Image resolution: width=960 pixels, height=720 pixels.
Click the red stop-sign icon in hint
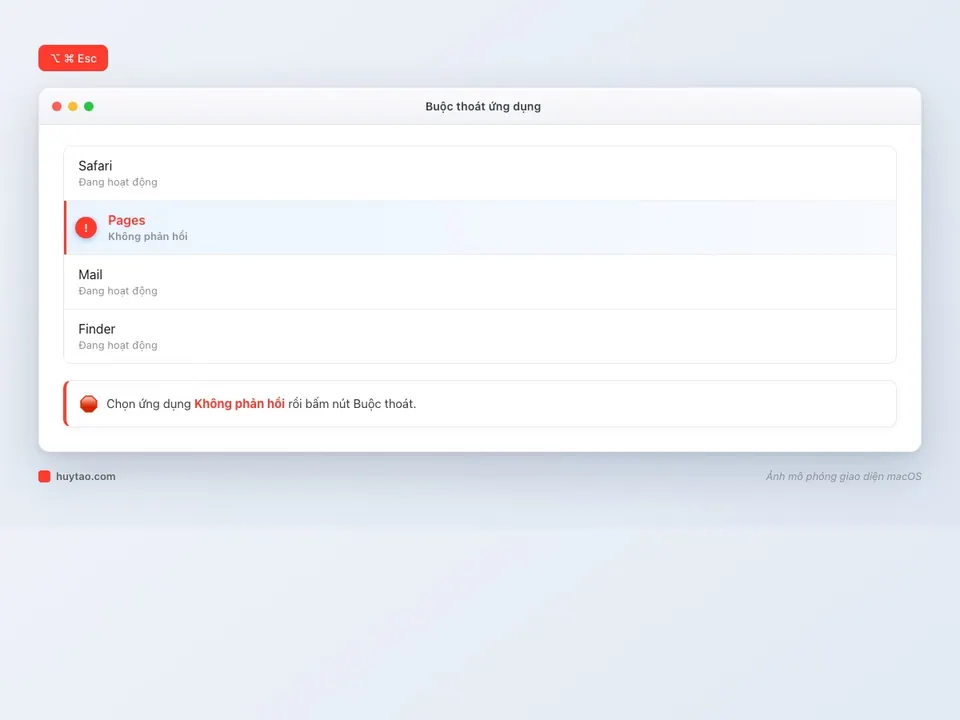(89, 404)
